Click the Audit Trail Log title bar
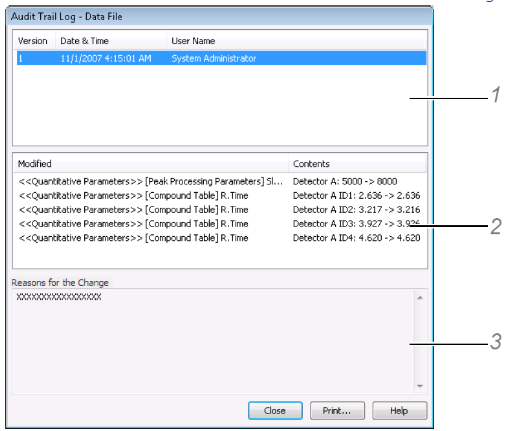The height and width of the screenshot is (431, 517). pyautogui.click(x=219, y=16)
